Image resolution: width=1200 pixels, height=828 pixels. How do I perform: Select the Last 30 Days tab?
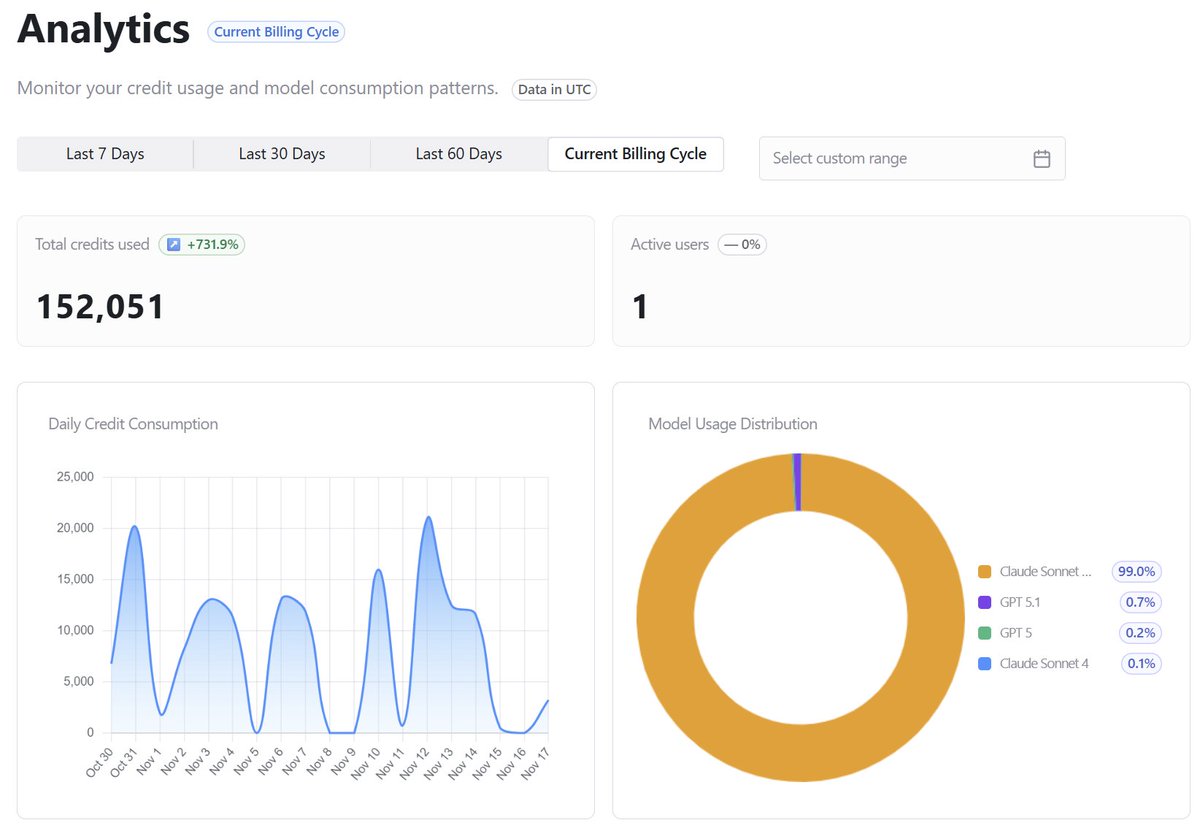tap(282, 154)
